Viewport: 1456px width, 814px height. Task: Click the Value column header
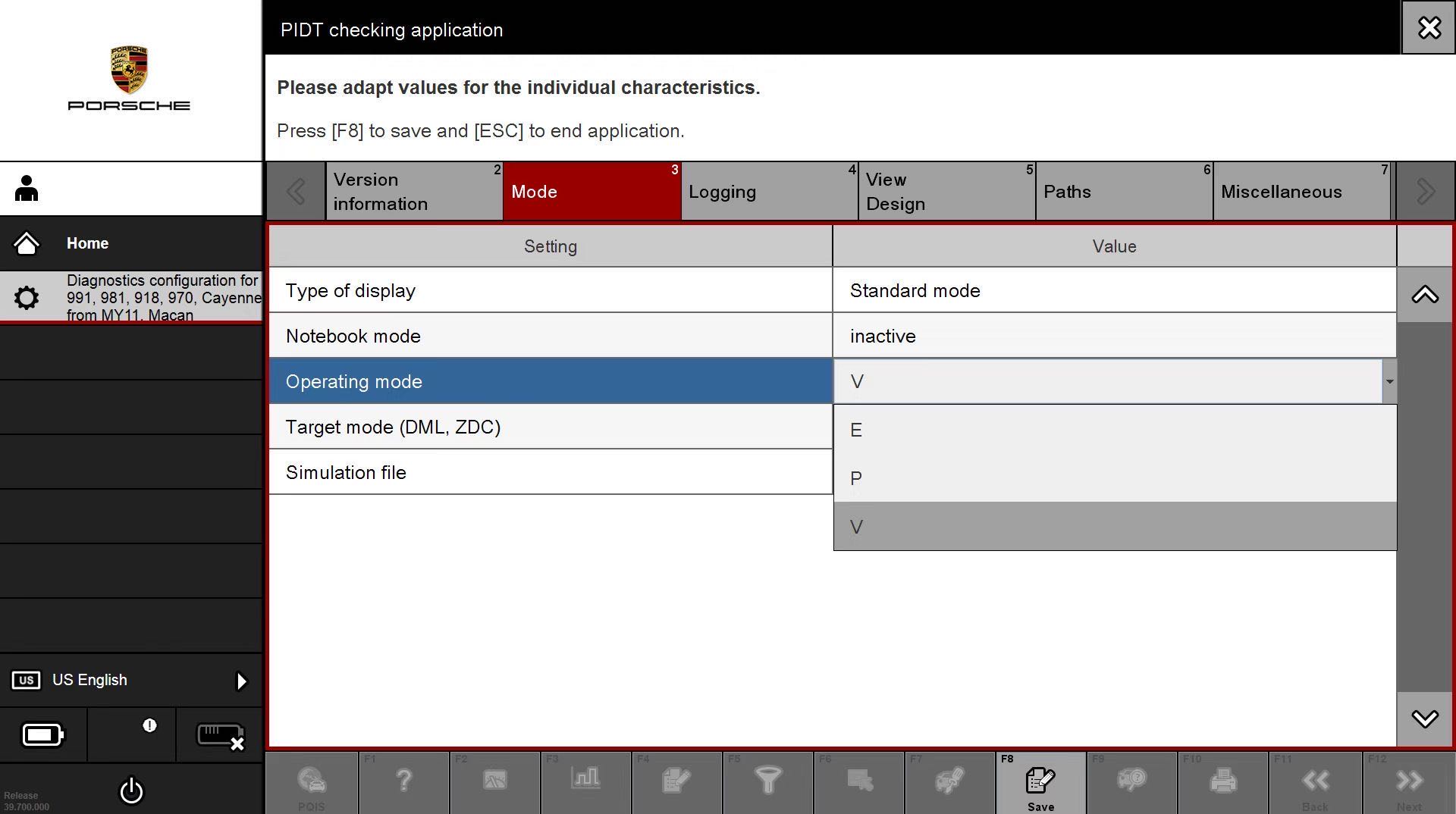coord(1115,246)
